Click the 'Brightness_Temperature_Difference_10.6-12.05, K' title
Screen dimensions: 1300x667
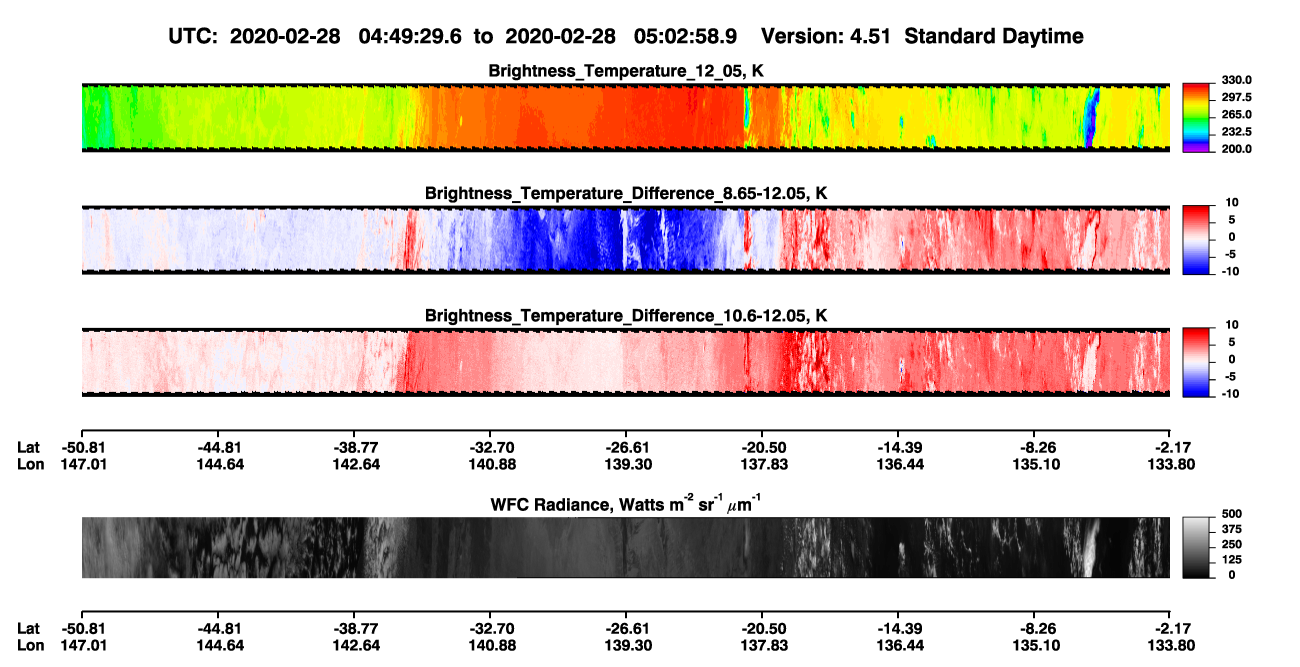(x=626, y=315)
